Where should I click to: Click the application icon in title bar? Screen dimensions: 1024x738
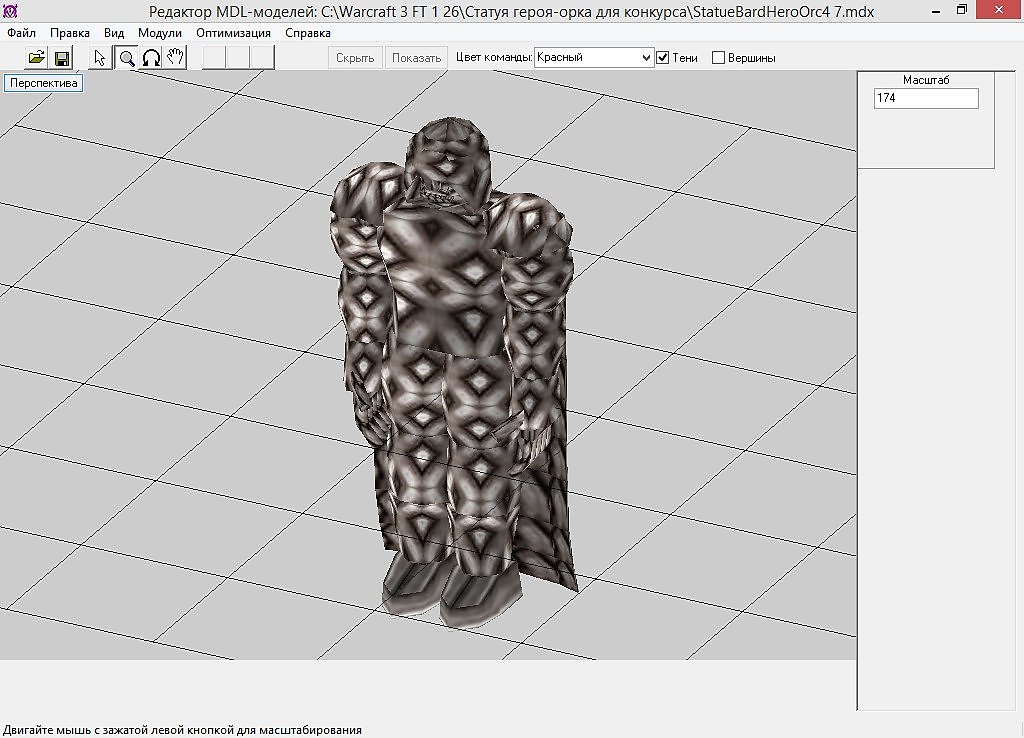pyautogui.click(x=10, y=10)
